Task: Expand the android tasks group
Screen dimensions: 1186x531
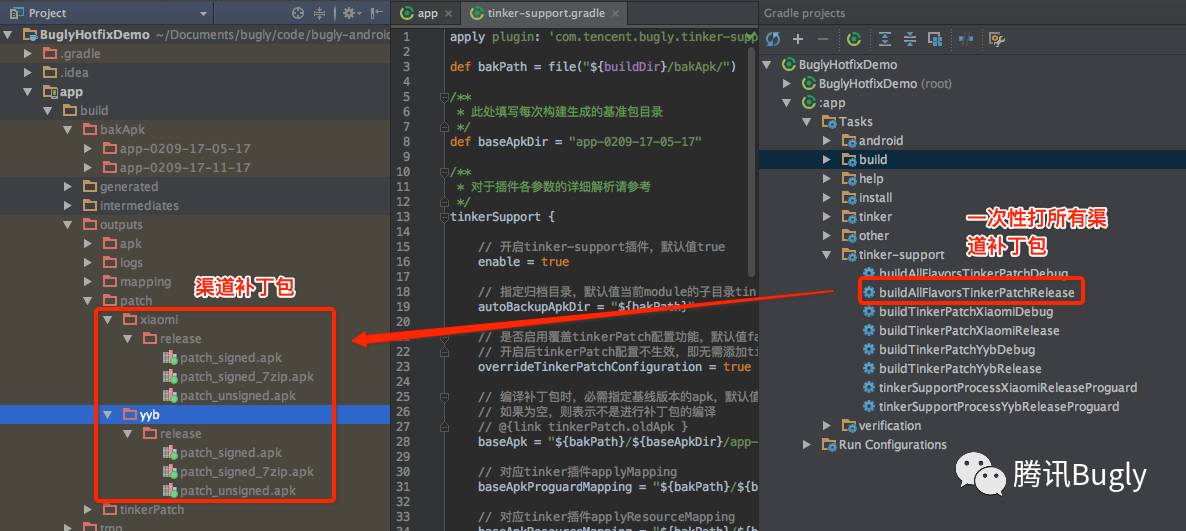Action: pos(828,141)
